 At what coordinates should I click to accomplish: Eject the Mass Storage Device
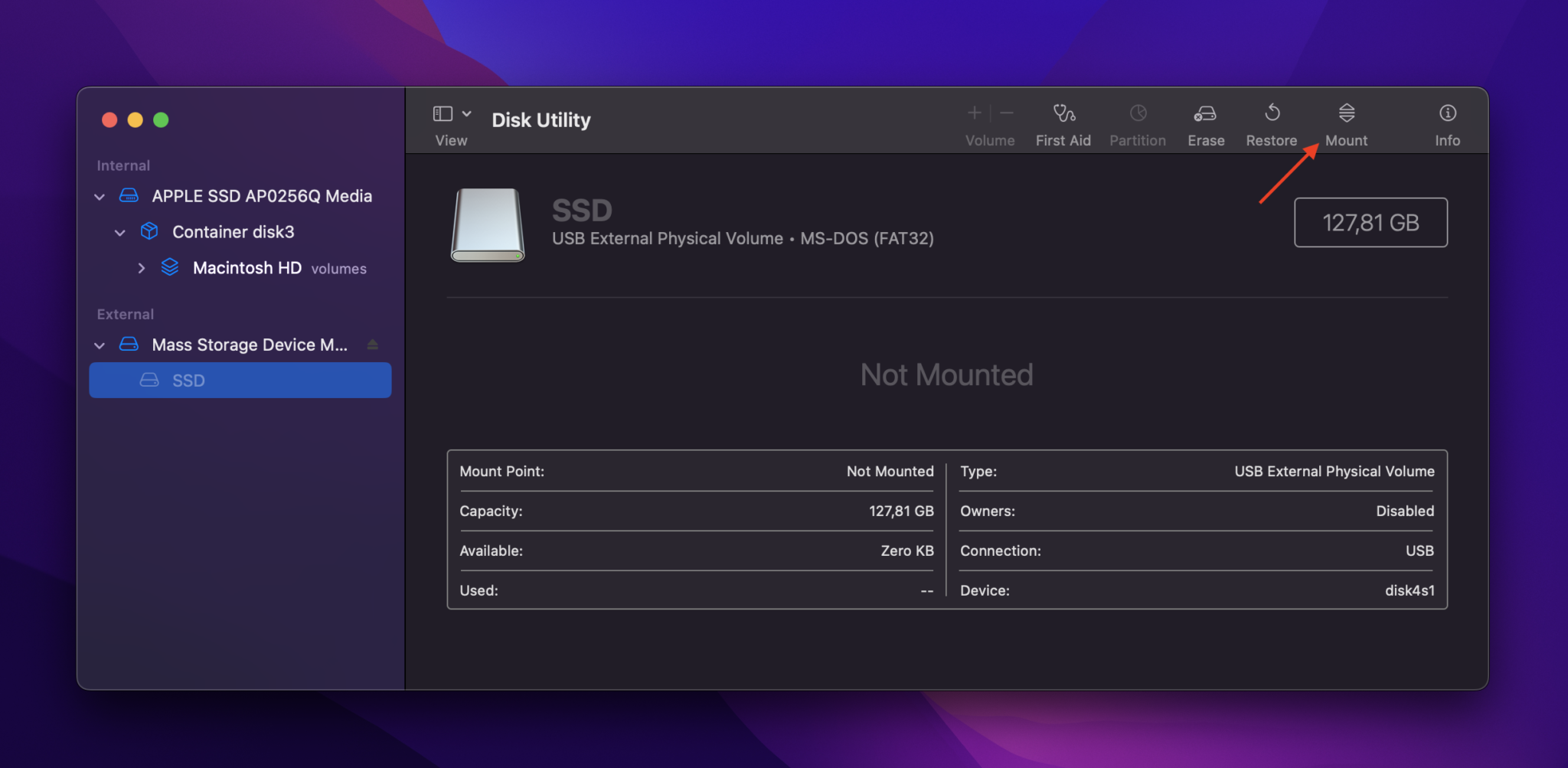(x=373, y=344)
